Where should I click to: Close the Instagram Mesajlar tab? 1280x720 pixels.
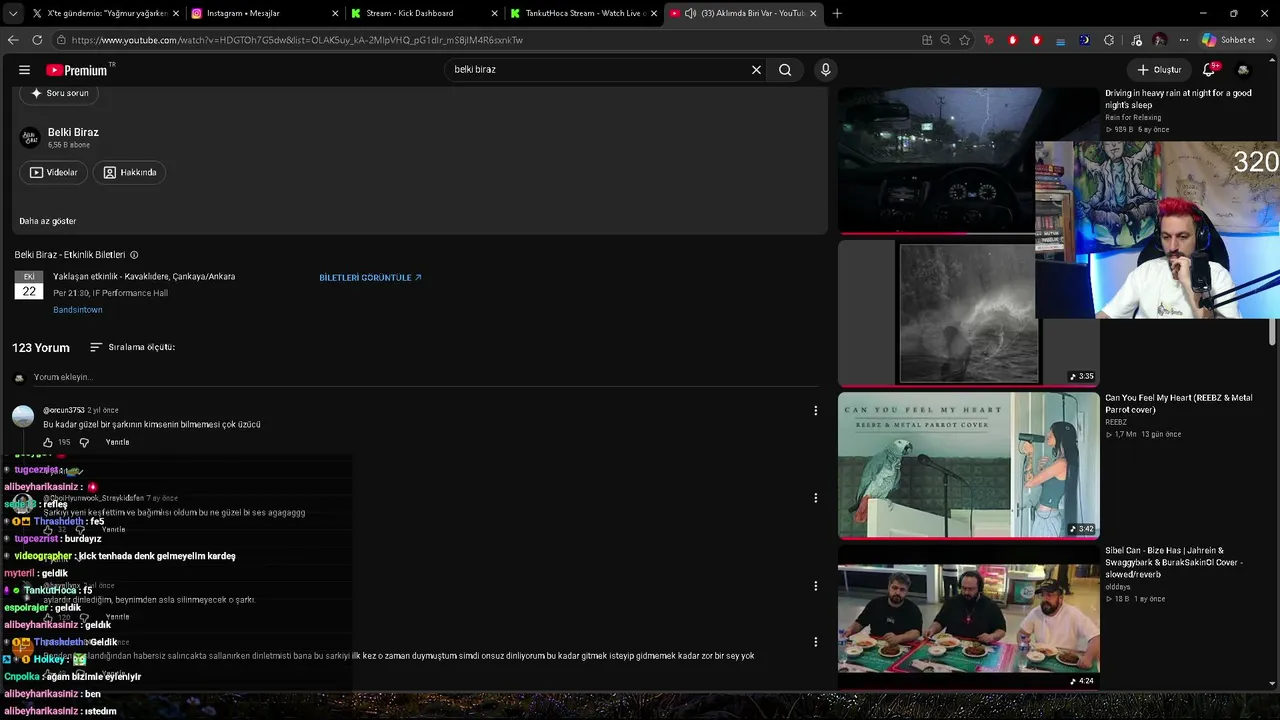[335, 13]
